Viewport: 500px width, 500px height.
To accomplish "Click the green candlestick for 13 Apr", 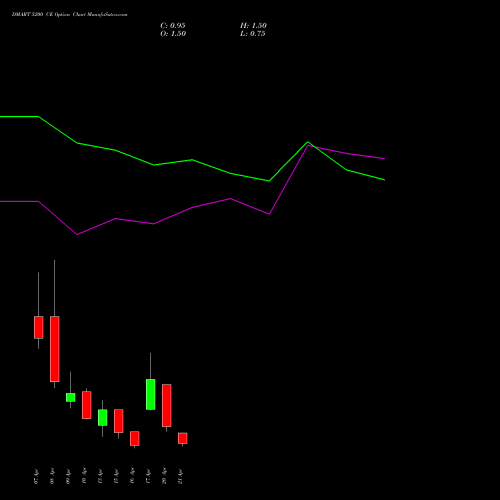I will 103,417.
